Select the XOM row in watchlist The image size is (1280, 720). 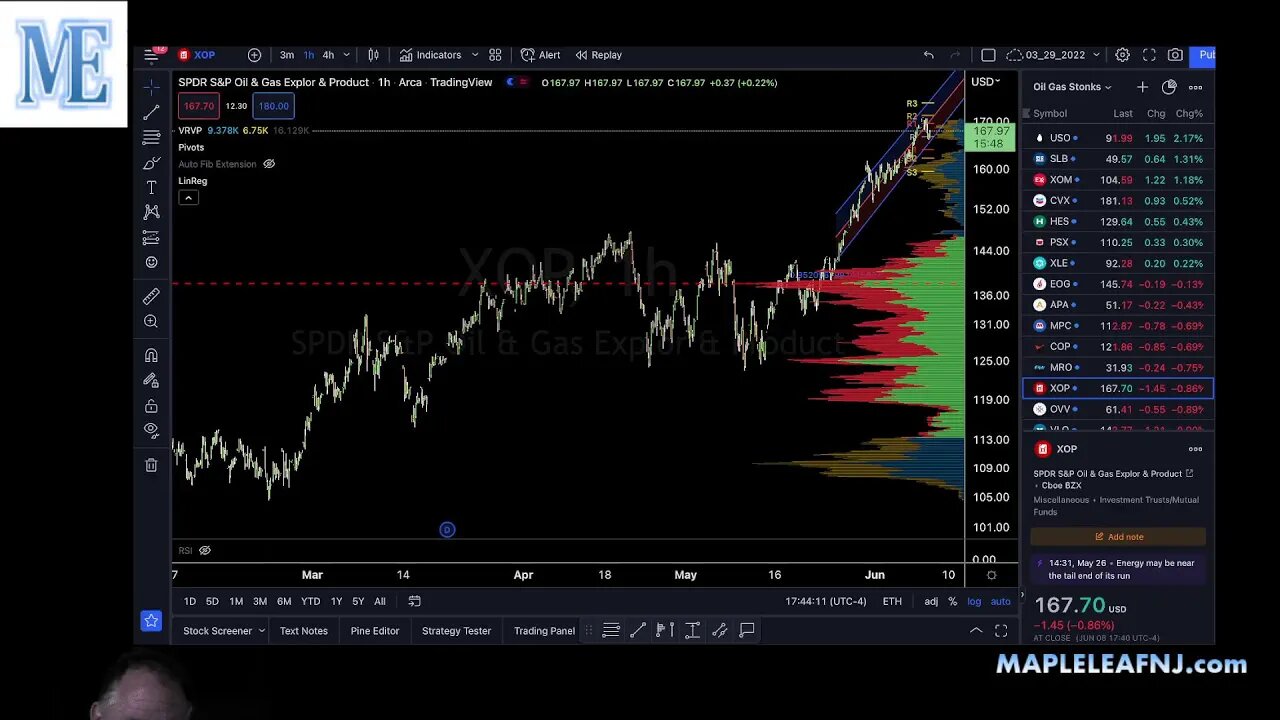coord(1118,180)
